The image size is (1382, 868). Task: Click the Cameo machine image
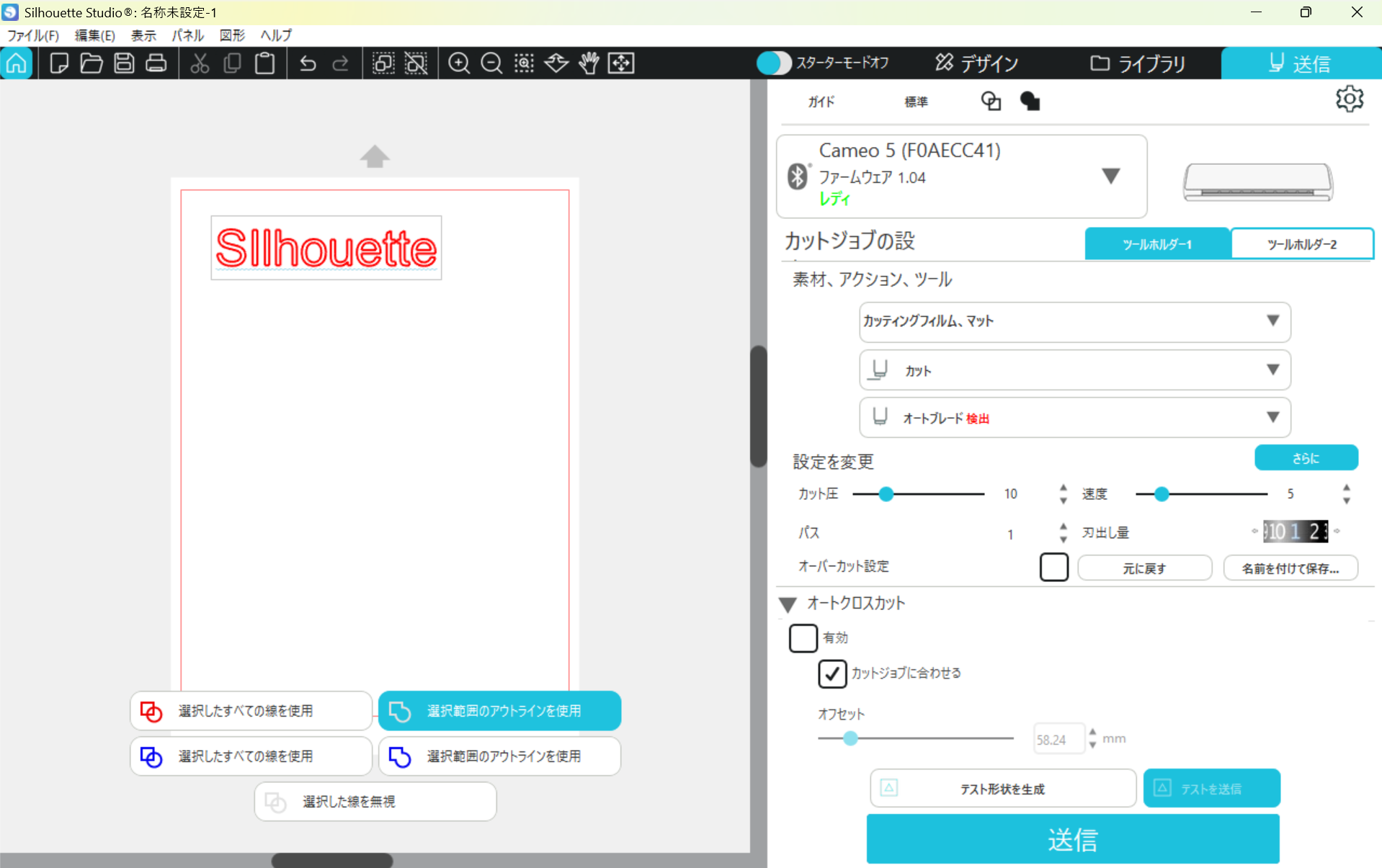pos(1258,182)
